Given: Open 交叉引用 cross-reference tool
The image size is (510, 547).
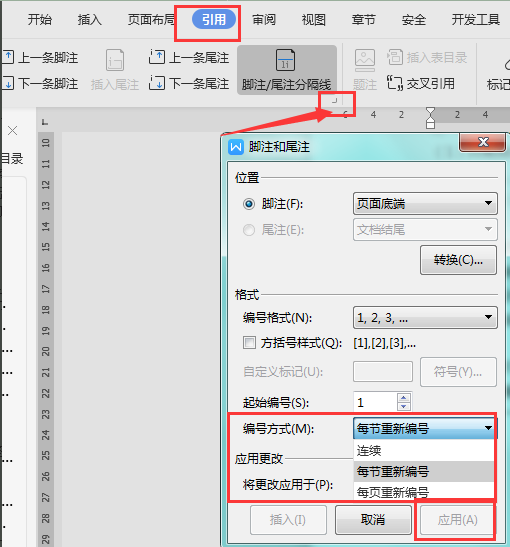Looking at the screenshot, I should [x=421, y=83].
